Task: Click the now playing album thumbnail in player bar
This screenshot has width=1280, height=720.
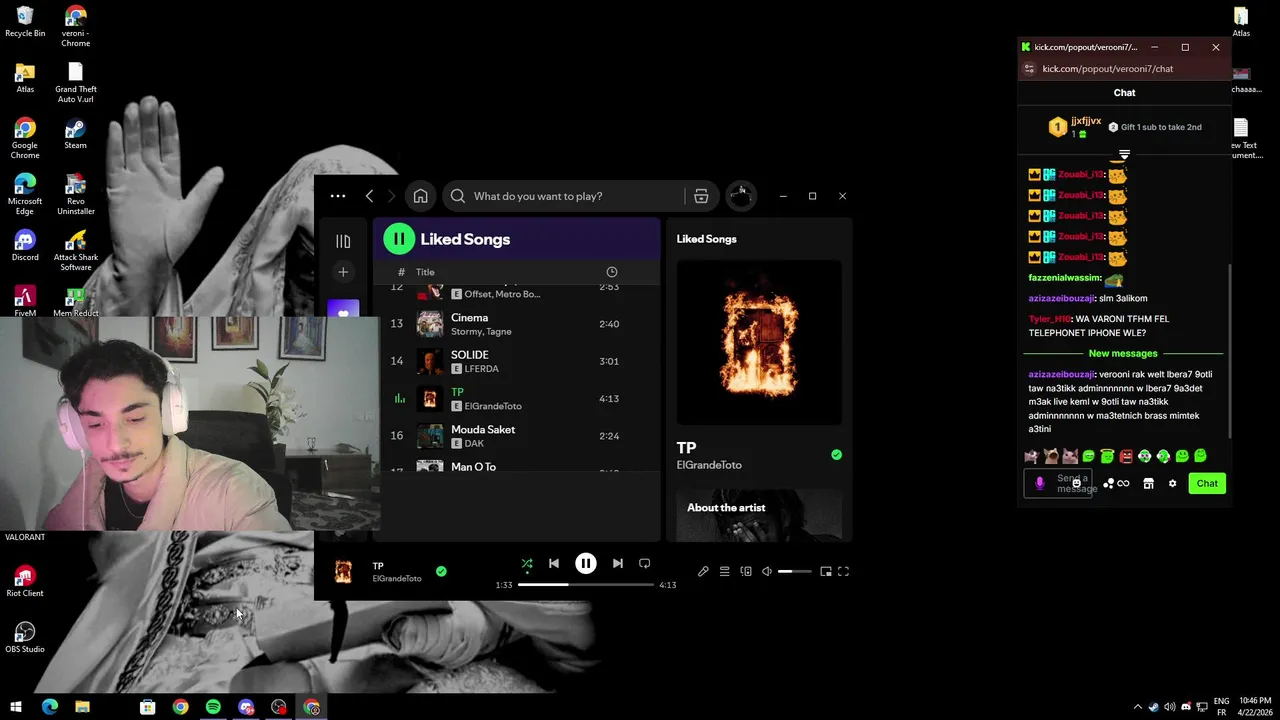Action: click(x=343, y=572)
